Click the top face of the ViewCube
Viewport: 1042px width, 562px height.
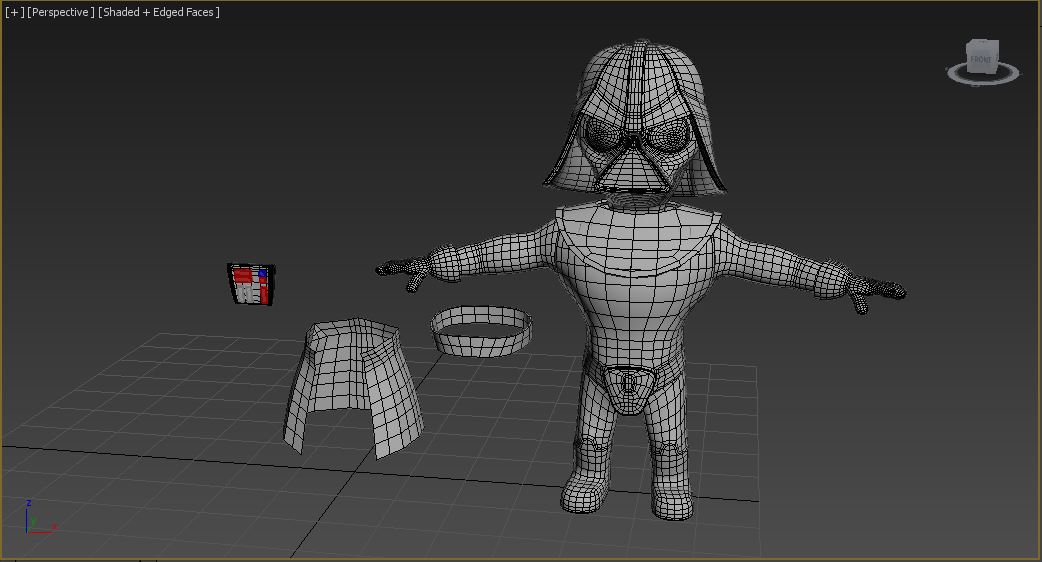point(983,45)
